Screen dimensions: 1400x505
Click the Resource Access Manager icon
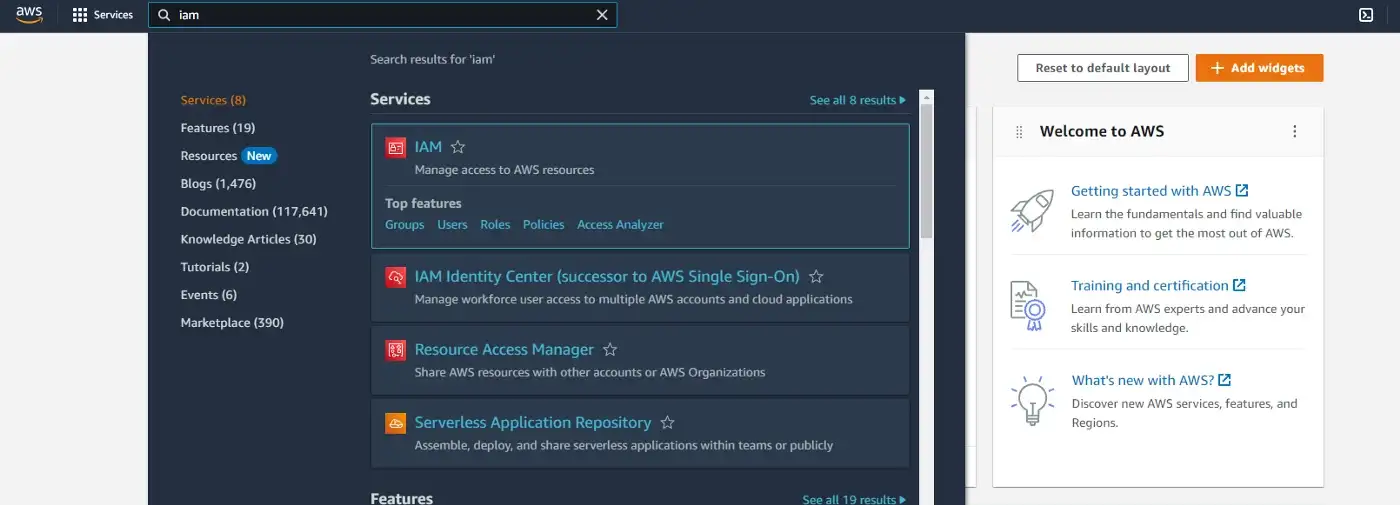pyautogui.click(x=396, y=350)
